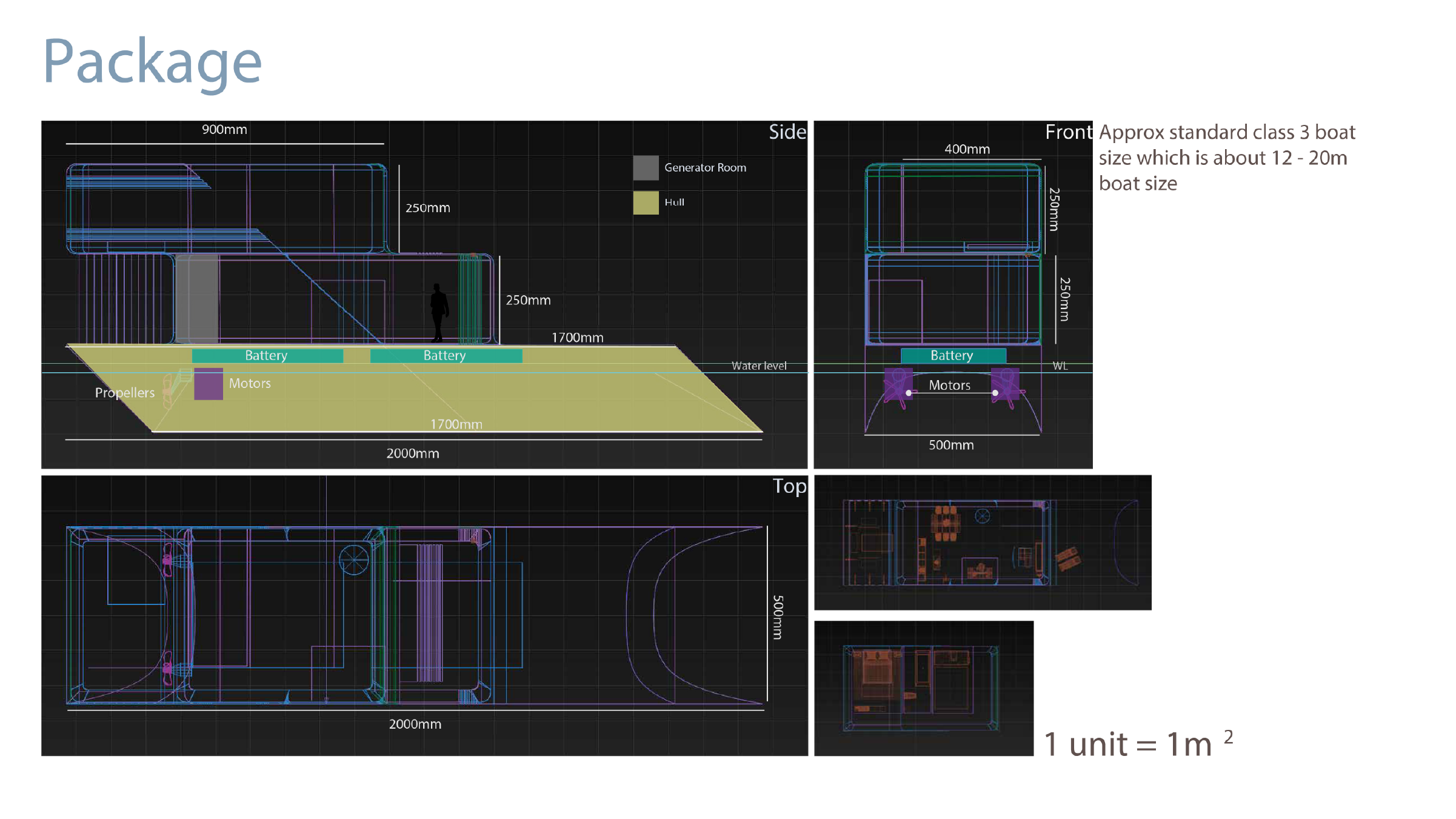The image size is (1456, 819).
Task: Click the Battery bar in Front view
Action: click(x=952, y=356)
